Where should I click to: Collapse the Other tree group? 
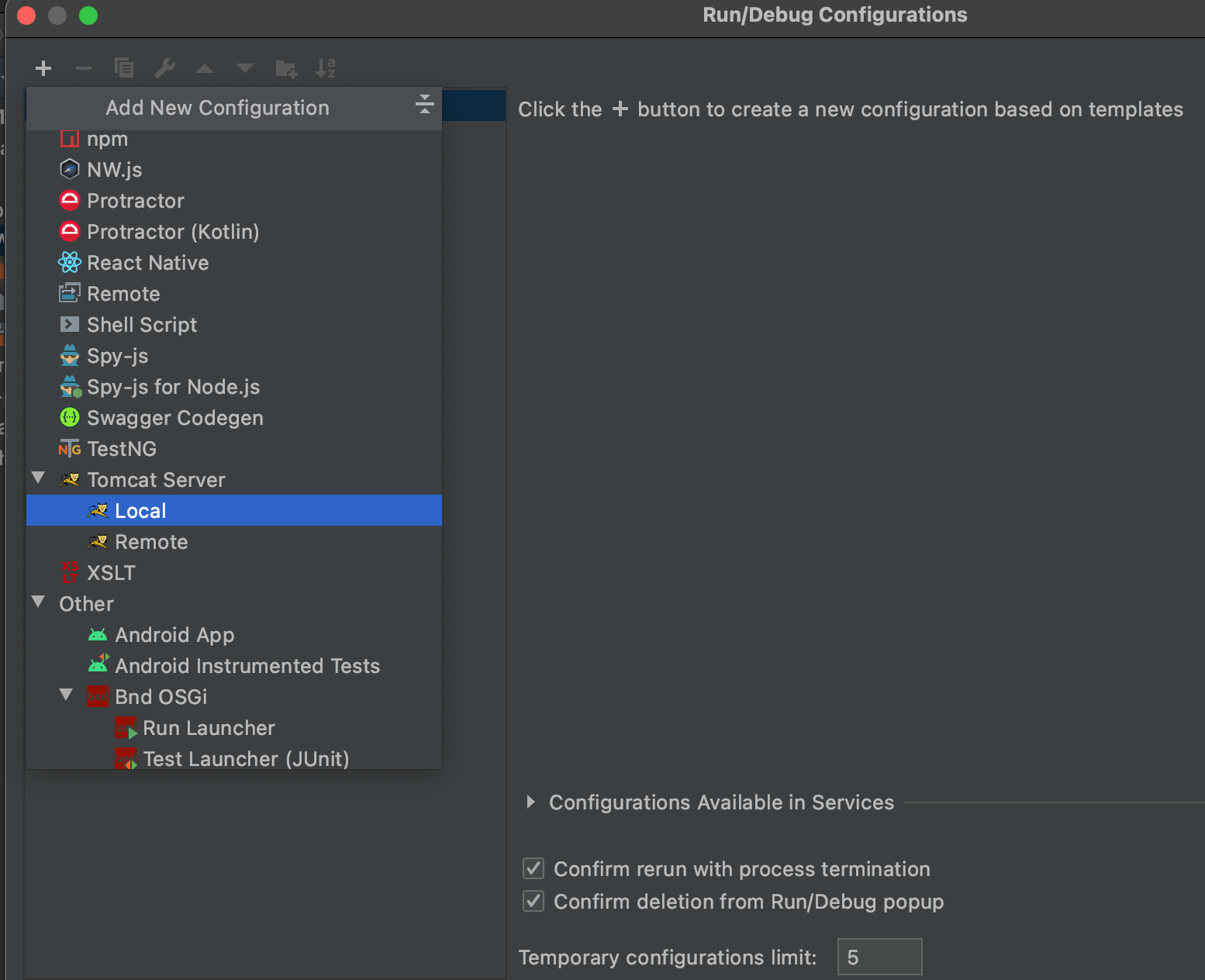click(x=38, y=602)
